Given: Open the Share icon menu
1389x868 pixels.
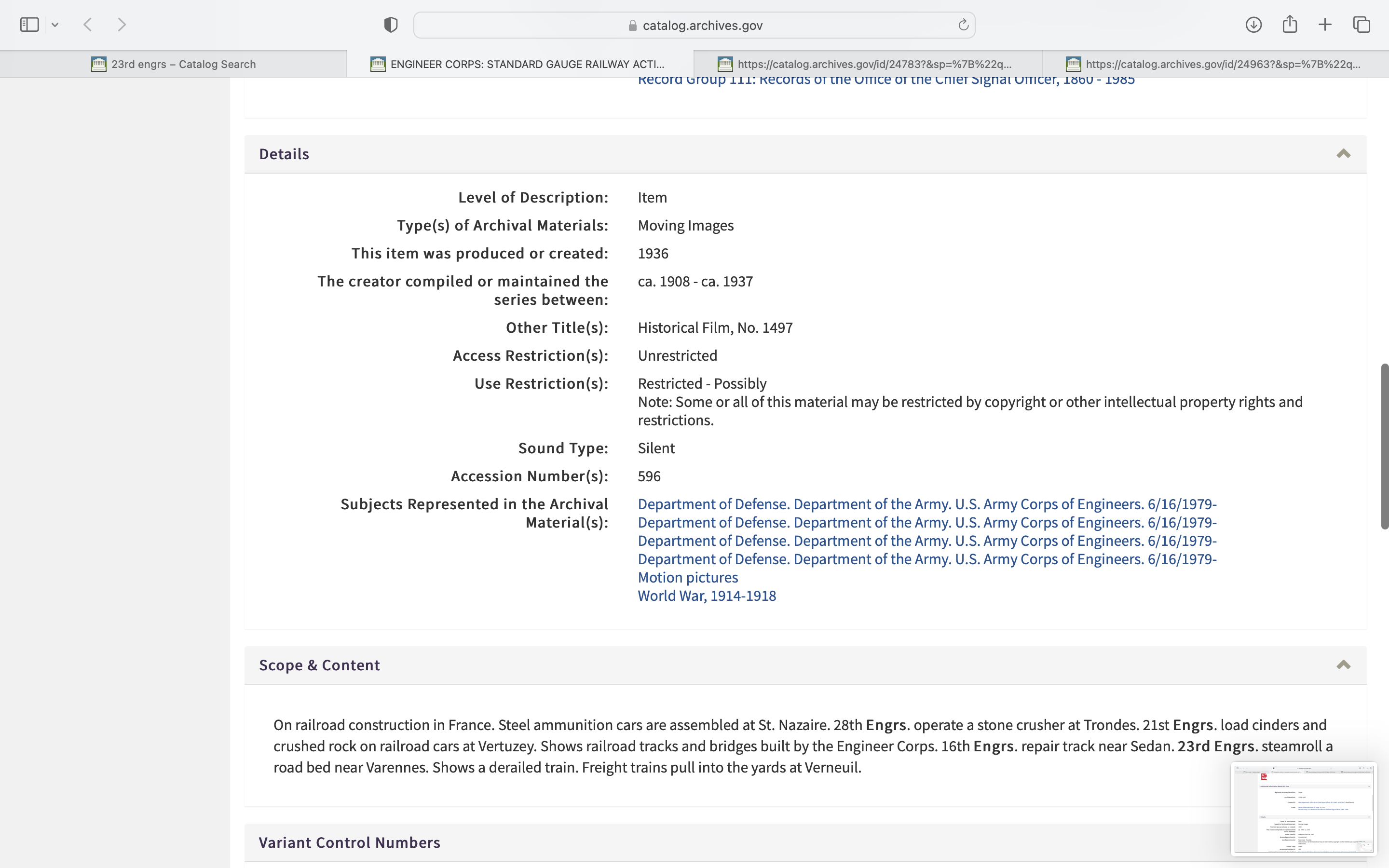Looking at the screenshot, I should point(1290,24).
